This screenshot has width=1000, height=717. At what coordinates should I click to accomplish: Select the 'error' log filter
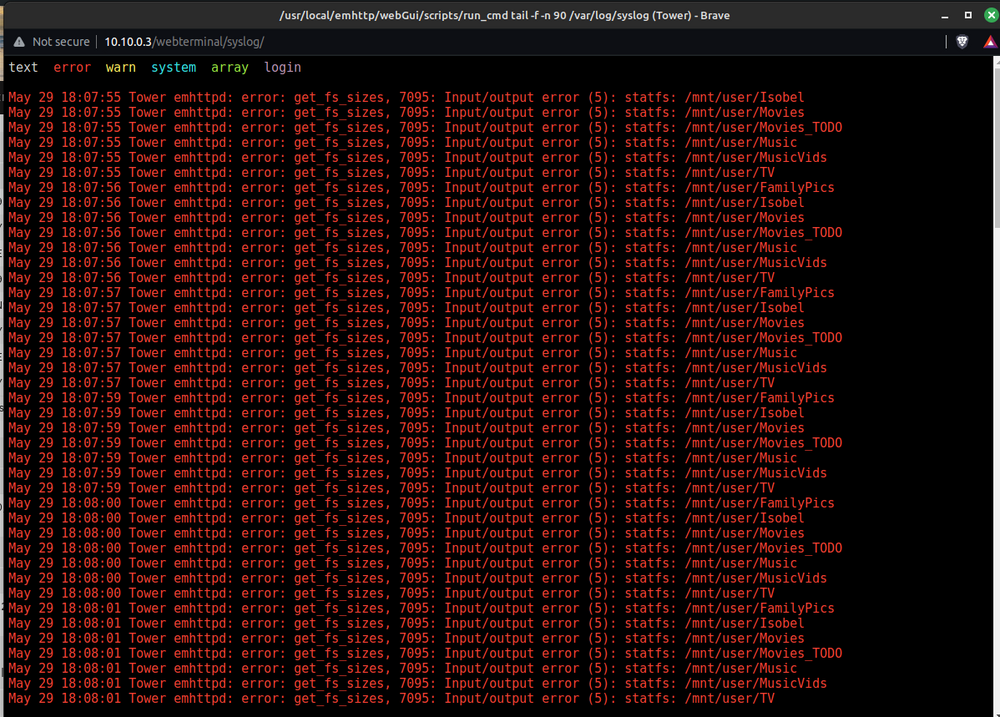72,67
